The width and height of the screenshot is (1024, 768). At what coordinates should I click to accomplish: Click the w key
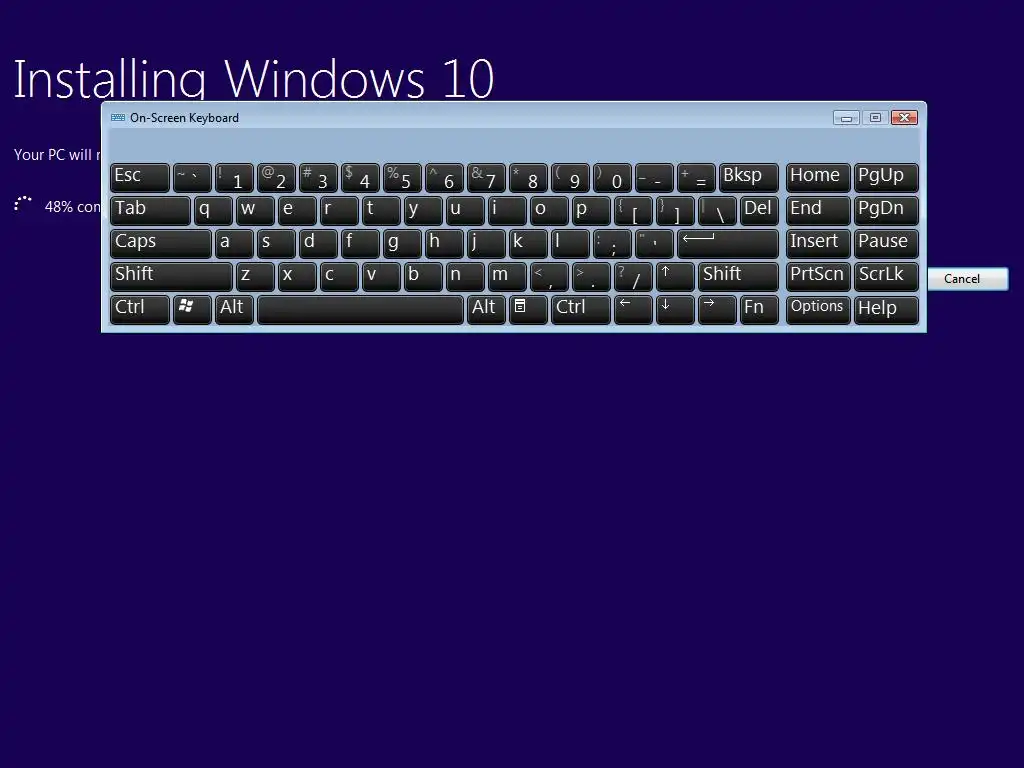tap(255, 210)
